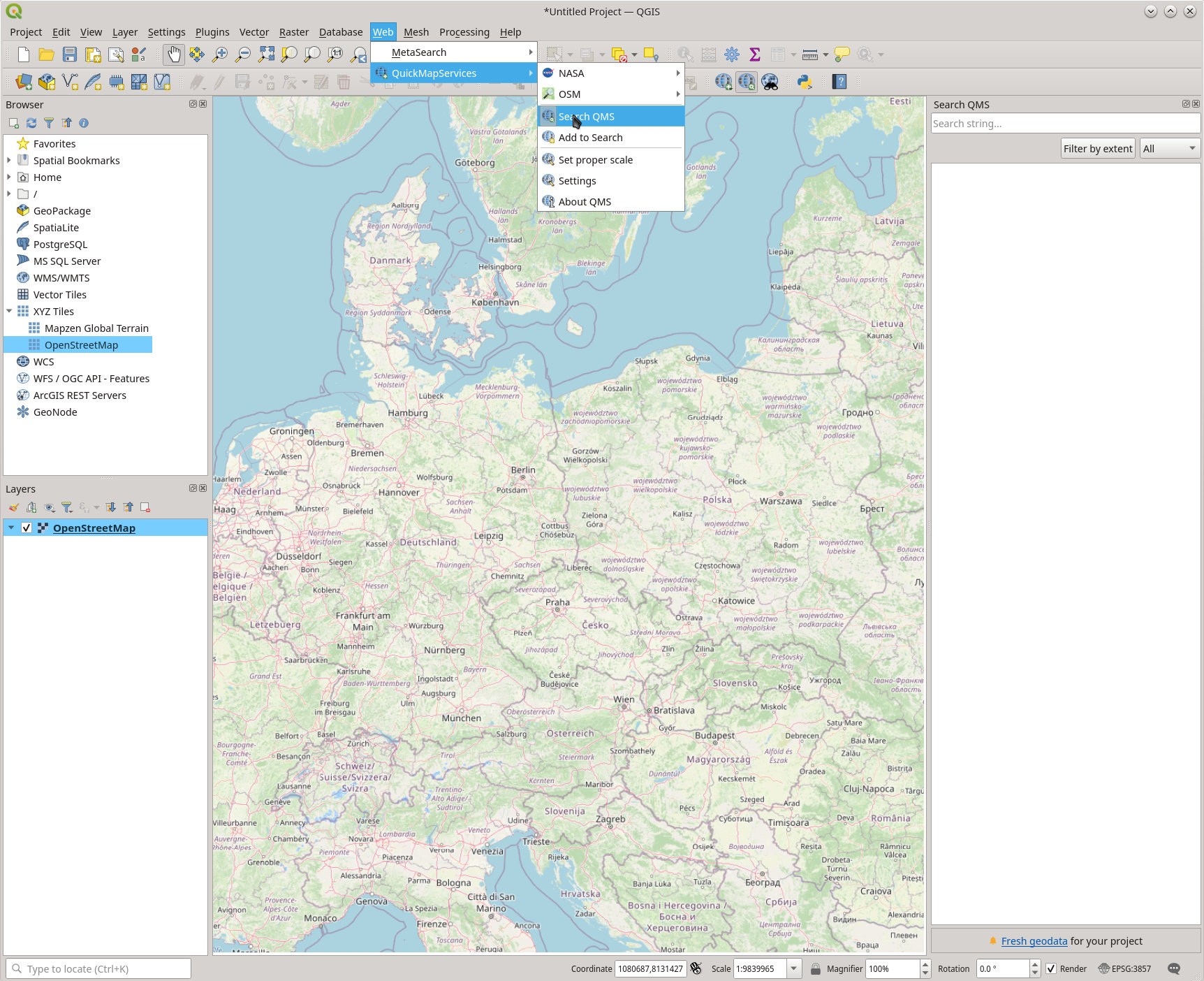The width and height of the screenshot is (1204, 981).
Task: Click the Open Project folder icon
Action: click(47, 54)
